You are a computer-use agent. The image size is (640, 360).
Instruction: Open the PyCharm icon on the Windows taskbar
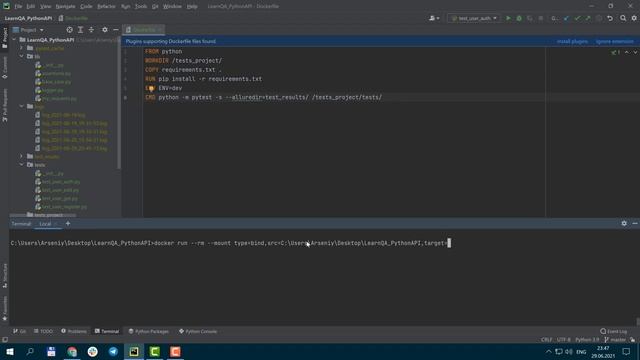134,351
